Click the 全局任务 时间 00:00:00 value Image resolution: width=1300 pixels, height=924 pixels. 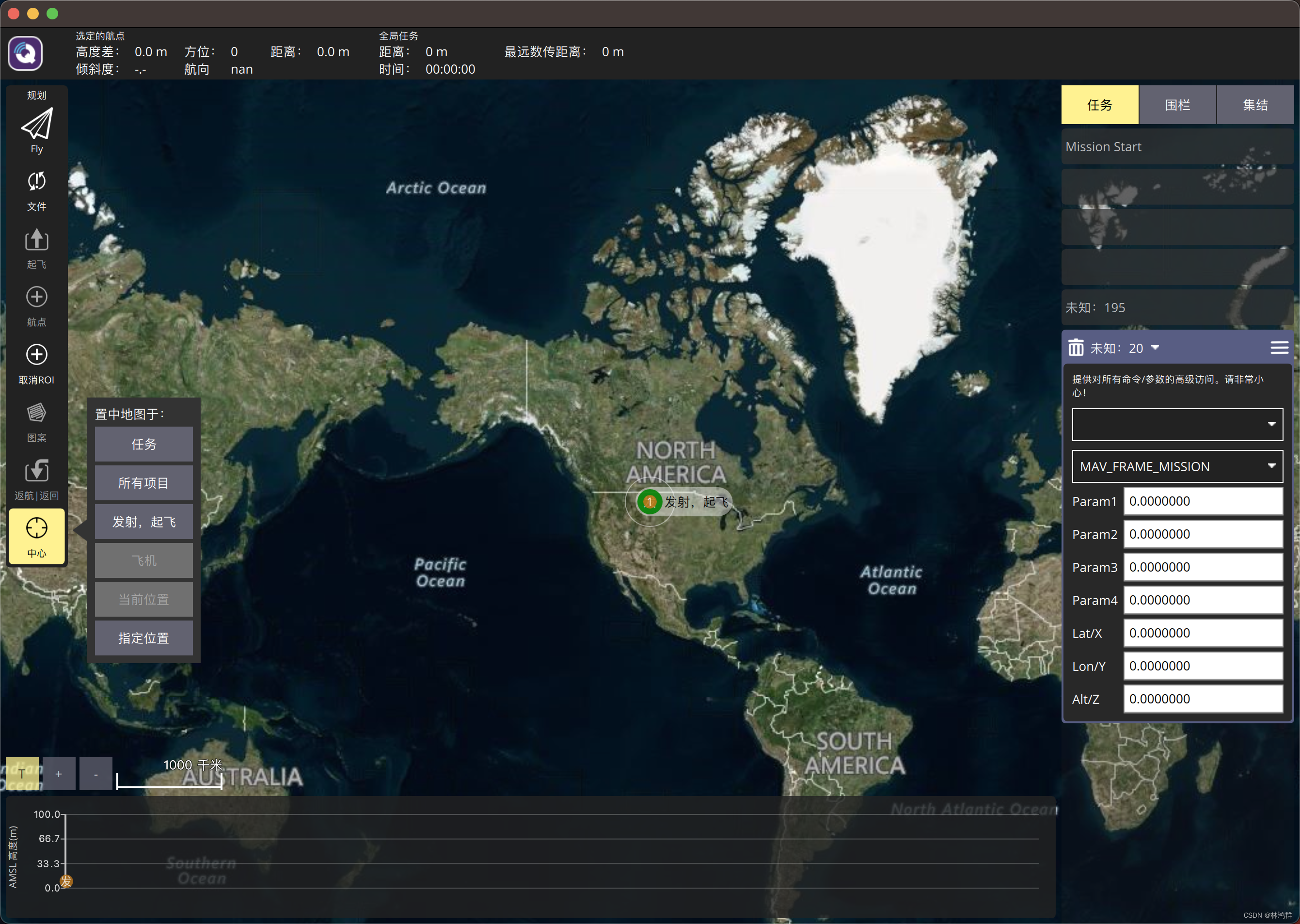450,69
